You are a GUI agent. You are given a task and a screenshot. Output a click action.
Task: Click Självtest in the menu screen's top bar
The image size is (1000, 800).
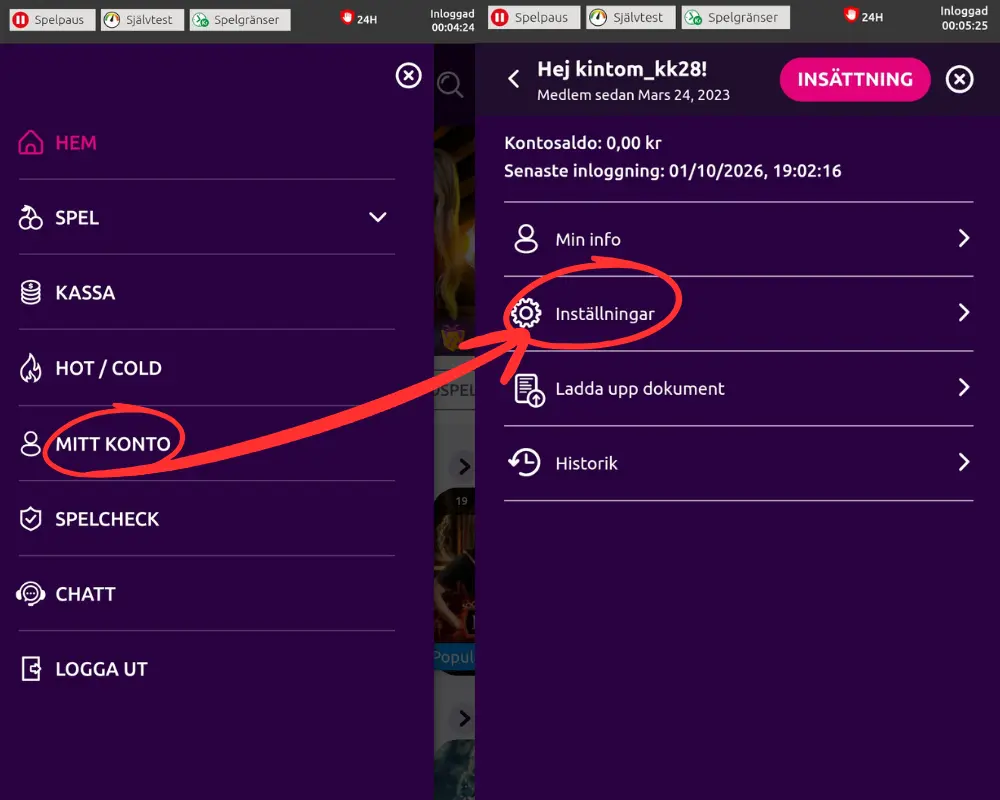(142, 20)
